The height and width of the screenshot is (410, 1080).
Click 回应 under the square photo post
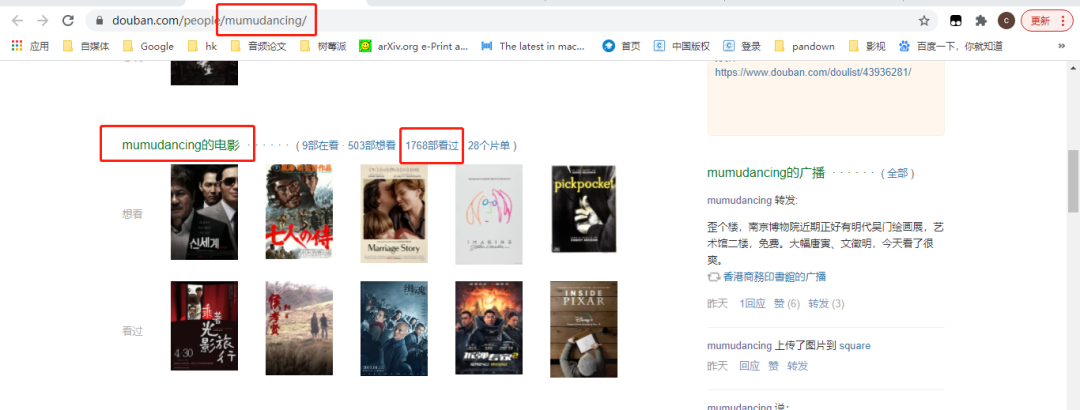tap(749, 366)
